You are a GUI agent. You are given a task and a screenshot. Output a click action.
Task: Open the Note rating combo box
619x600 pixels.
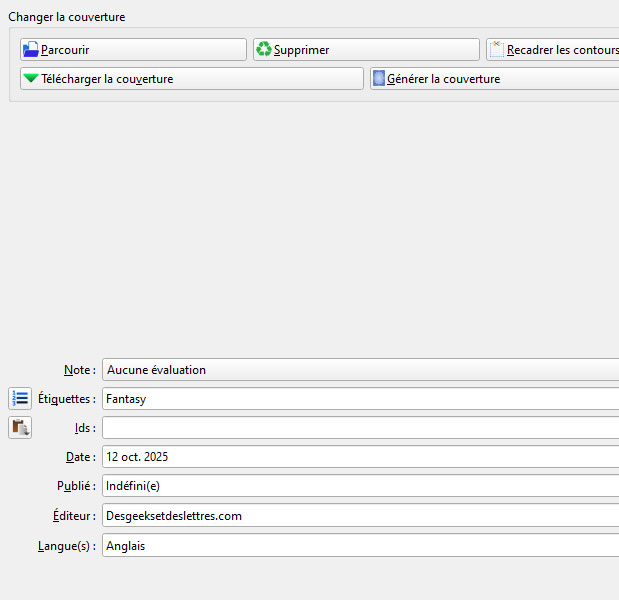(x=360, y=369)
